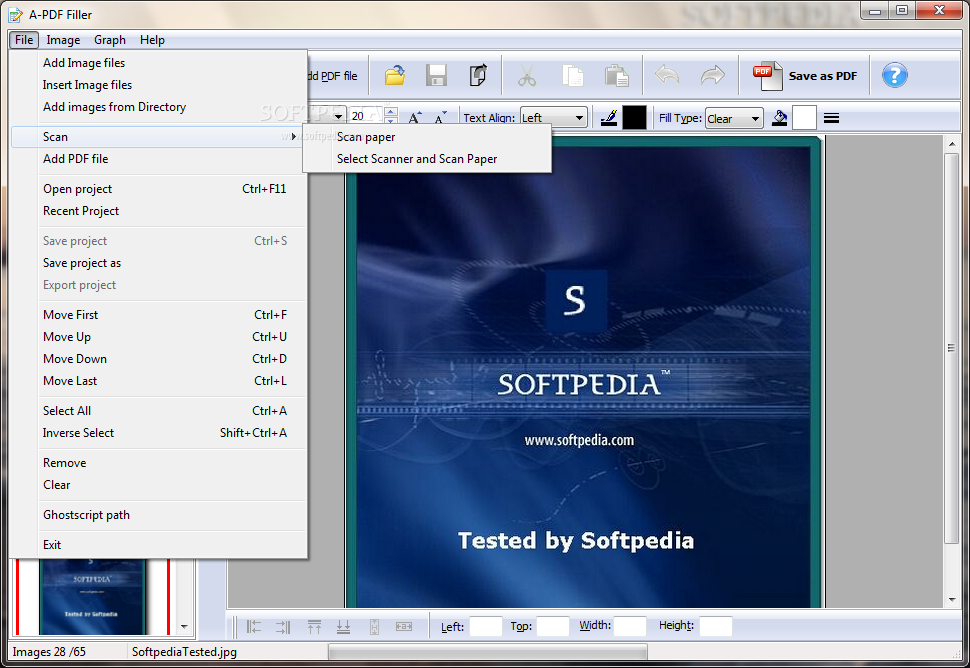Choose Inverse Select menu item
This screenshot has height=668, width=970.
click(159, 433)
